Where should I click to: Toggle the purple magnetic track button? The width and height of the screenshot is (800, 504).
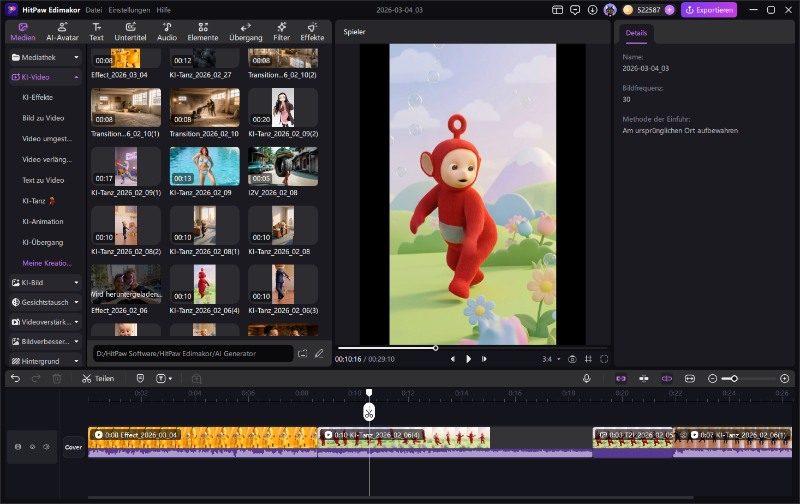[667, 379]
